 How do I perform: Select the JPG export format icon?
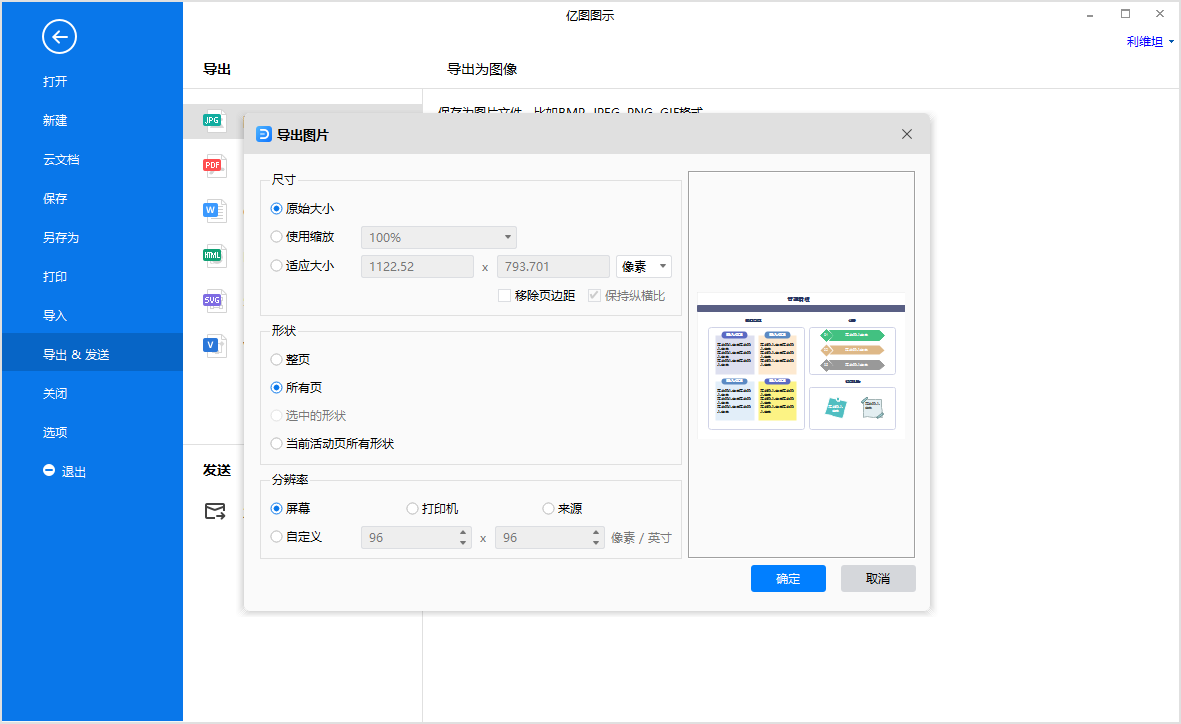pyautogui.click(x=214, y=121)
